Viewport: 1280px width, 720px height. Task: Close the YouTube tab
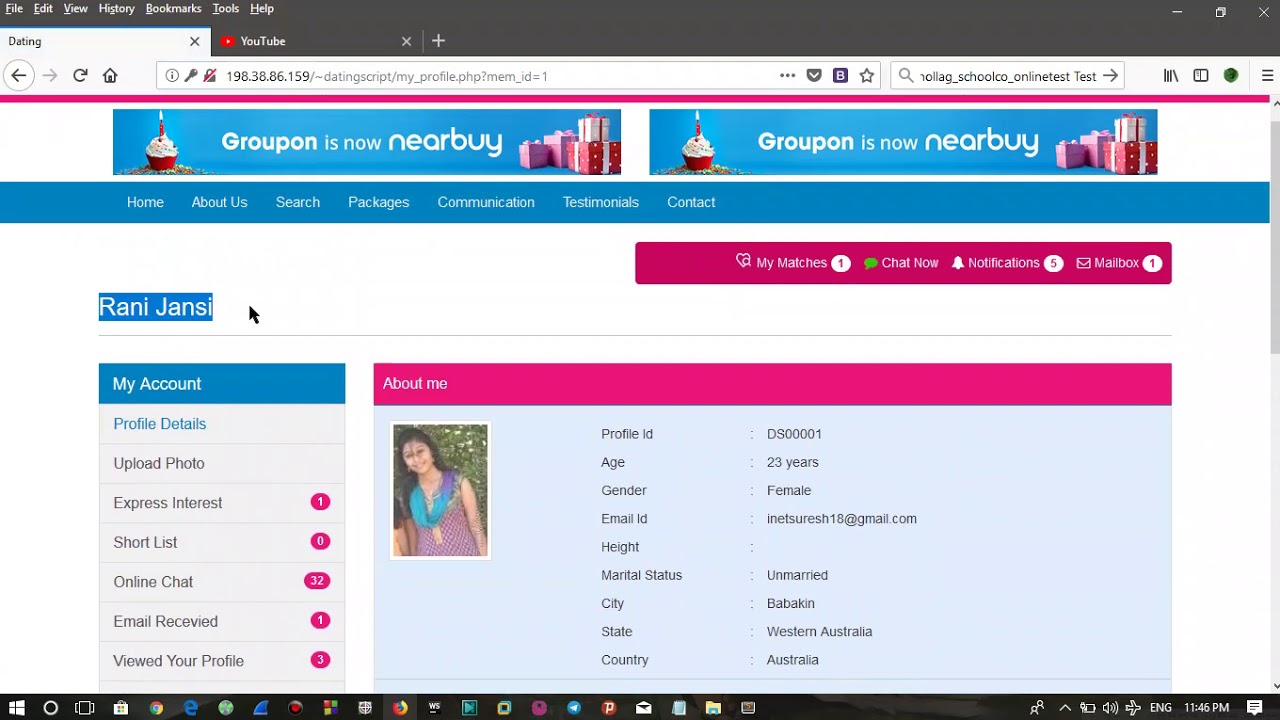tap(406, 41)
